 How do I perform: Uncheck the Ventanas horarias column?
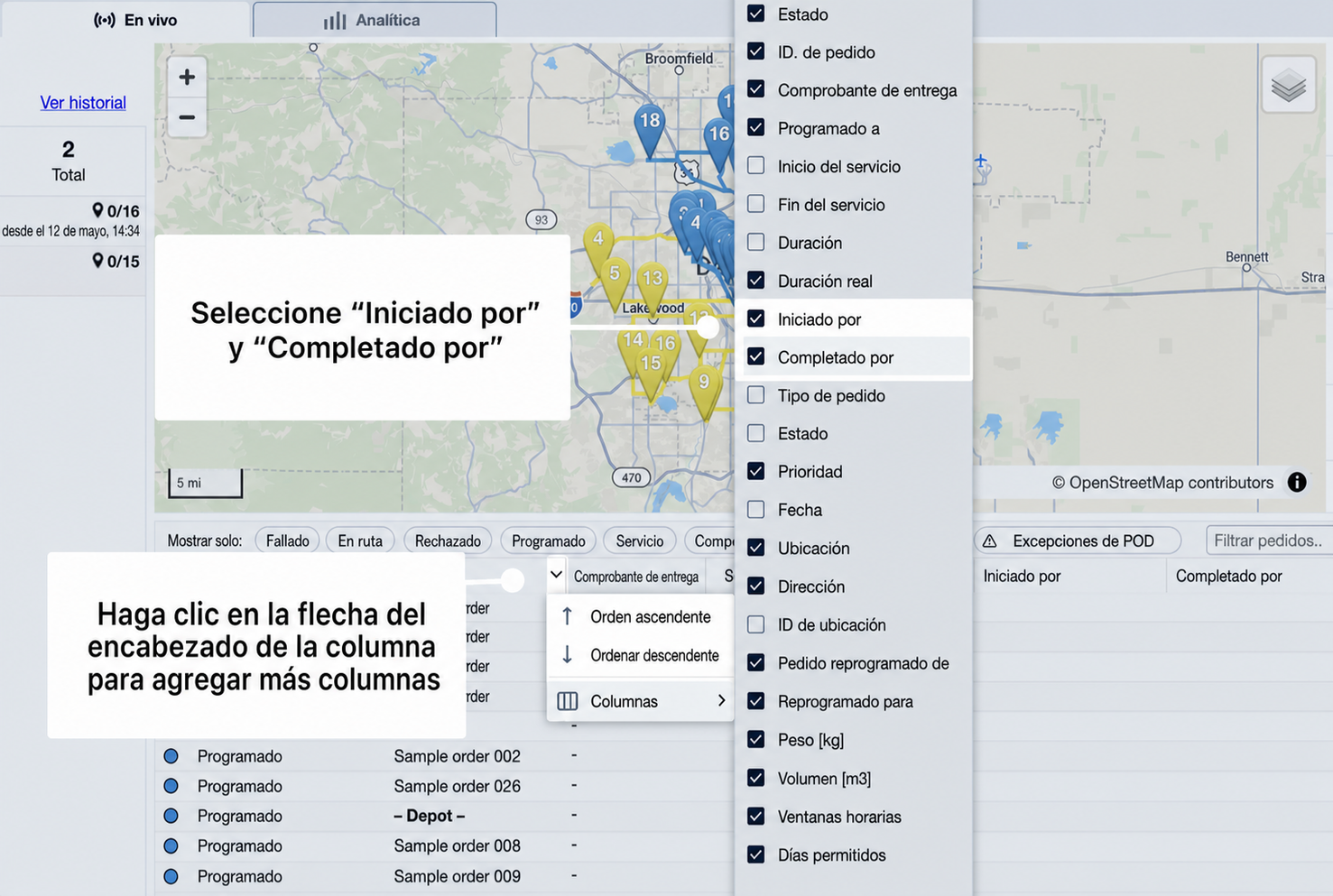(756, 816)
